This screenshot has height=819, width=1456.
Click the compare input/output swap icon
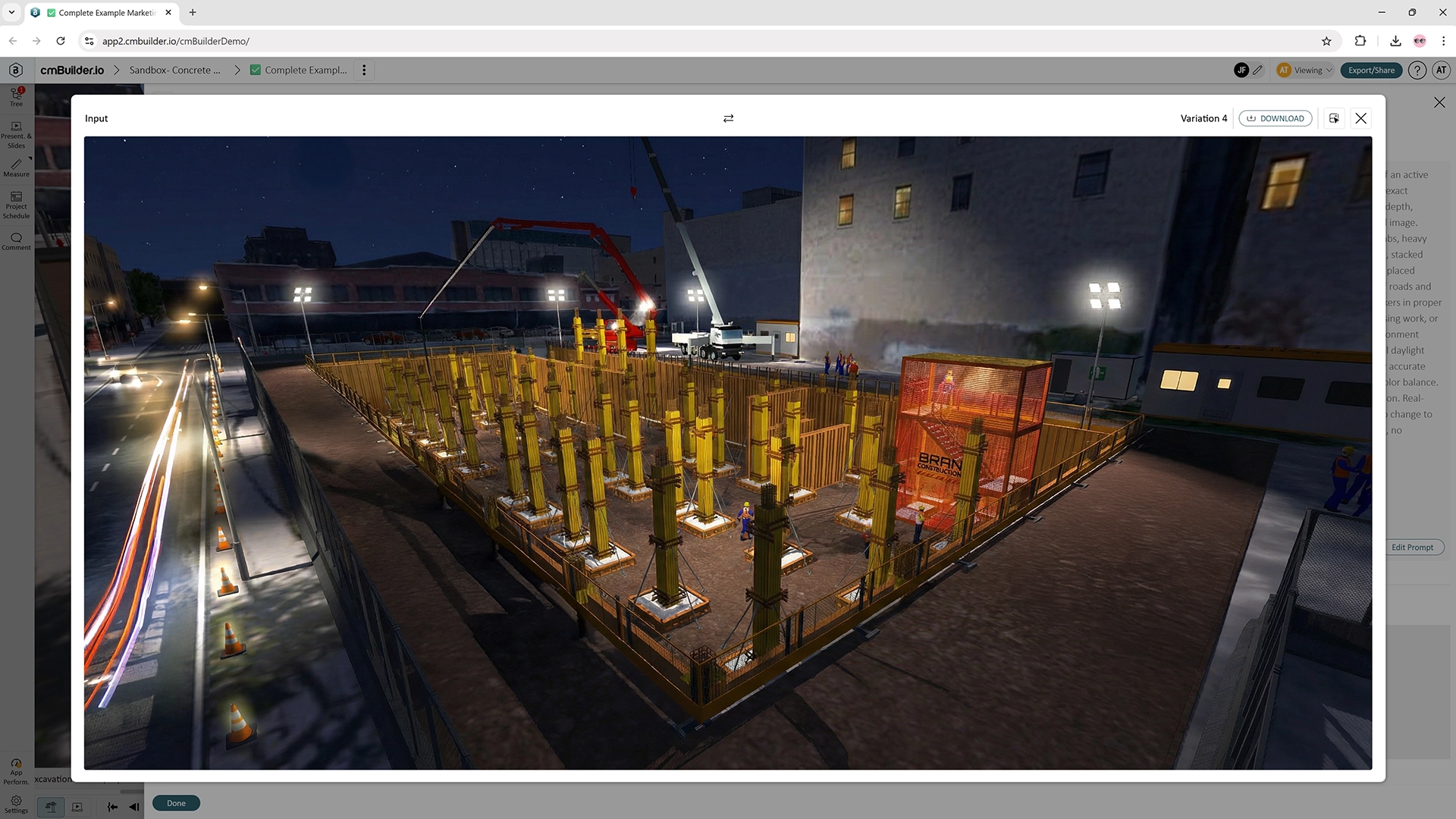[x=728, y=118]
